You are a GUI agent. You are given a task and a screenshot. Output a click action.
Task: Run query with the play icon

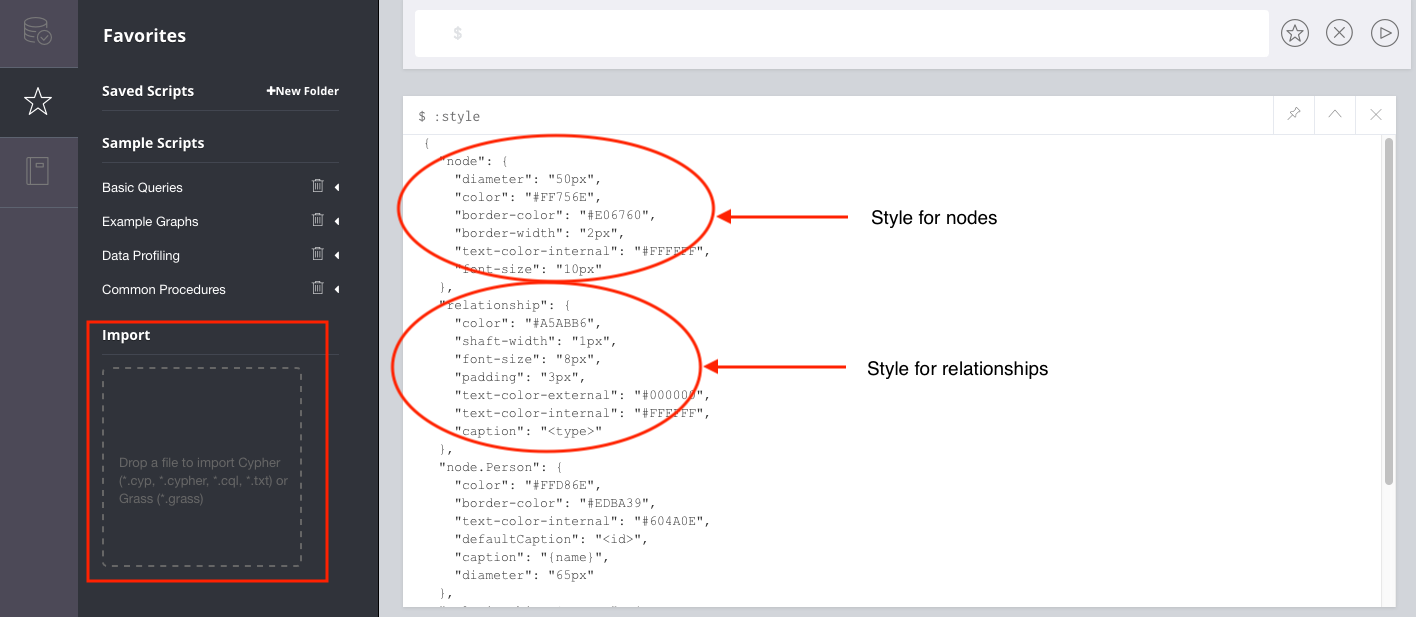[x=1384, y=33]
